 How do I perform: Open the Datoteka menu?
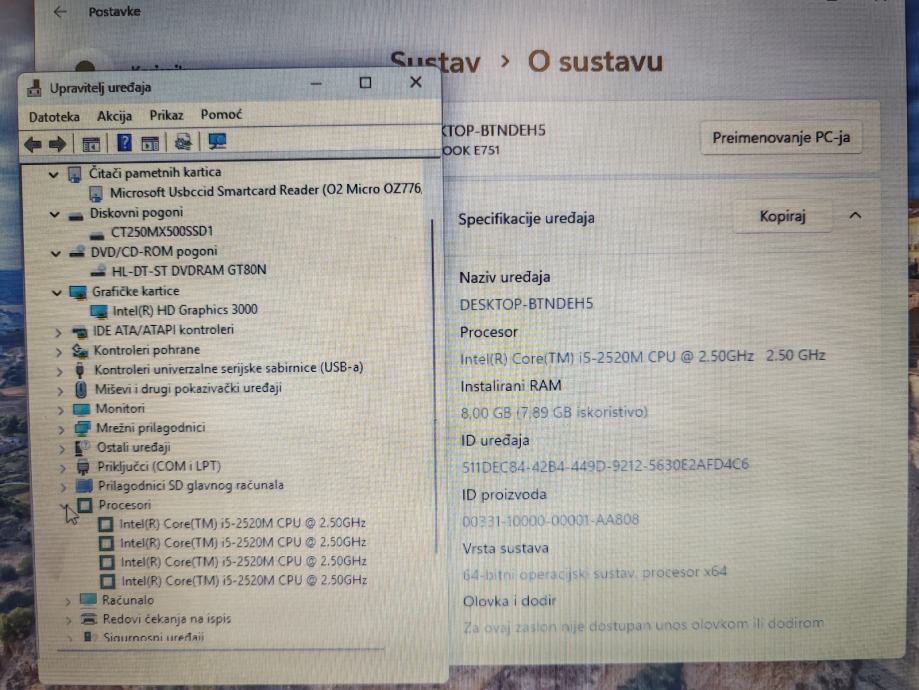tap(54, 117)
